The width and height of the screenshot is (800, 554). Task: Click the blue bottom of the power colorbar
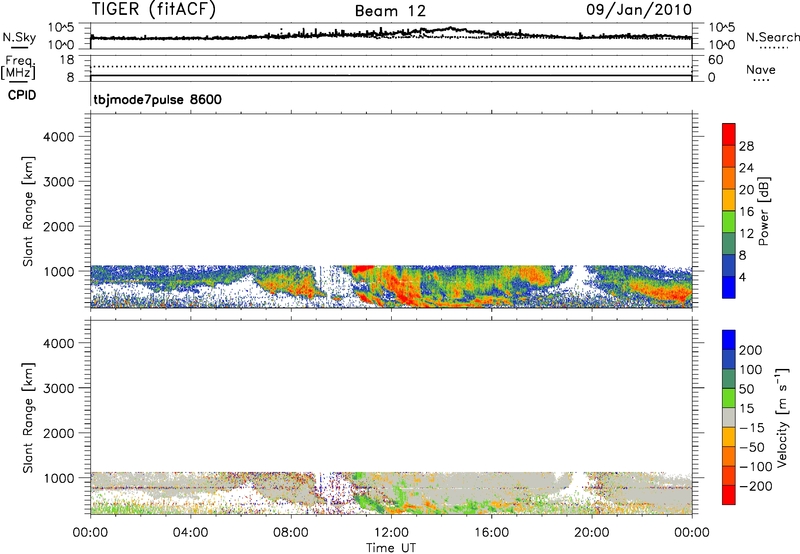click(729, 287)
